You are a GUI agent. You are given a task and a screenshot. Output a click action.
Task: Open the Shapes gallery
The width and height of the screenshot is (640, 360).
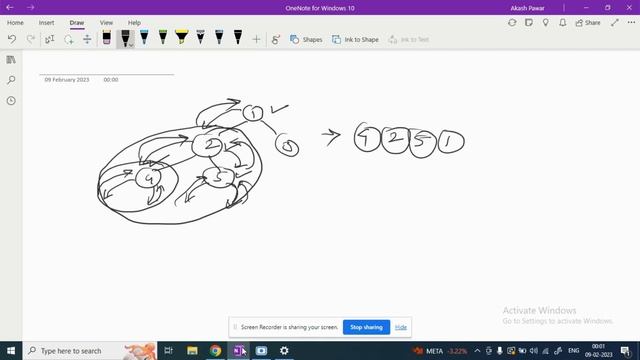coord(306,40)
